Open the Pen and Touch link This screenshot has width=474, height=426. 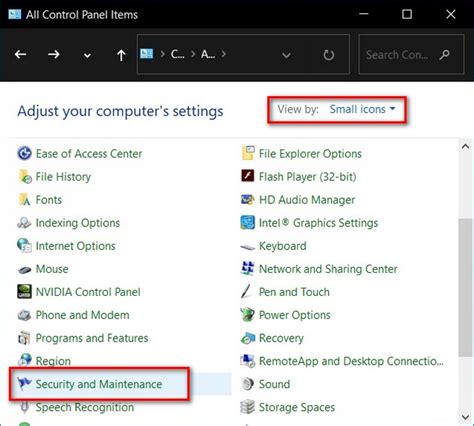tap(294, 292)
